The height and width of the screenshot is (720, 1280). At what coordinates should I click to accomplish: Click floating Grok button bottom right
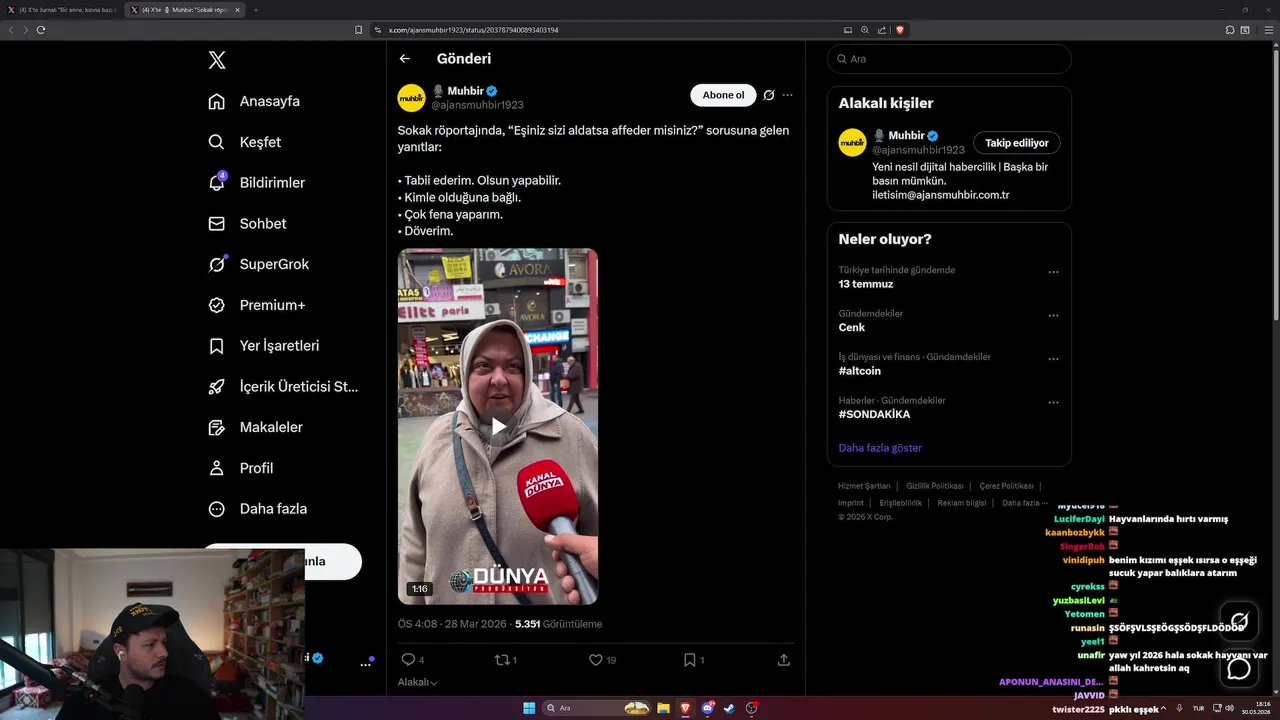click(x=1239, y=620)
